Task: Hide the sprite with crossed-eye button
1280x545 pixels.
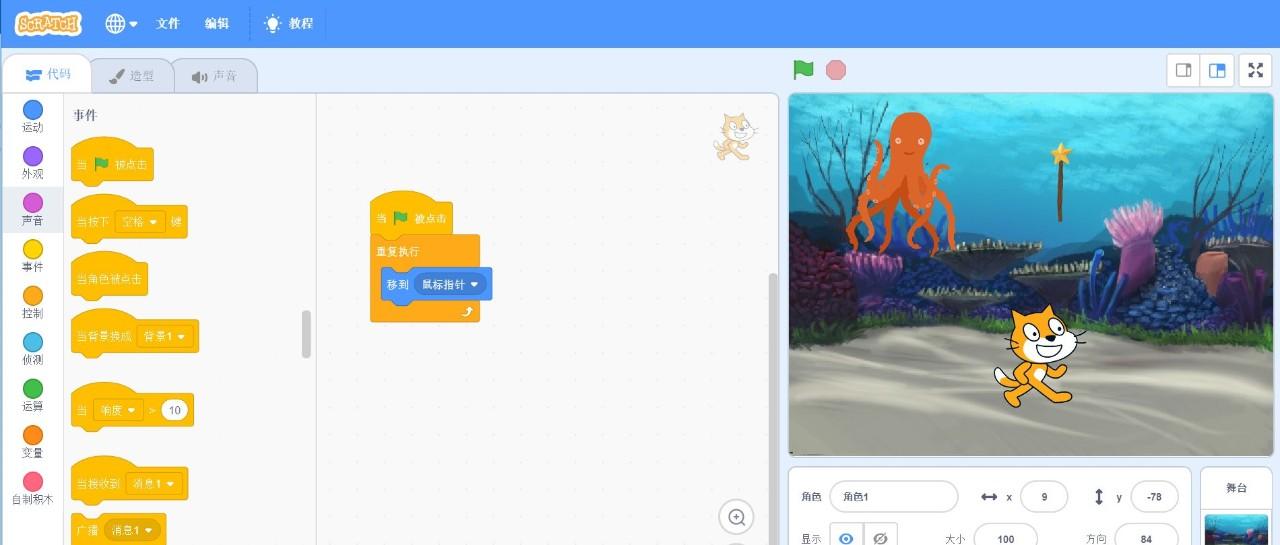Action: (880, 535)
